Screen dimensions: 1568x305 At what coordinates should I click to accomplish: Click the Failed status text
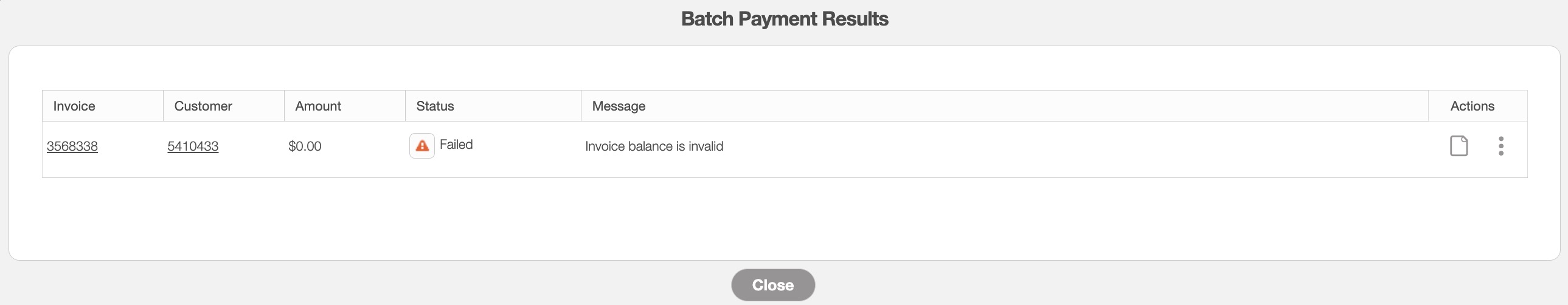click(x=456, y=145)
